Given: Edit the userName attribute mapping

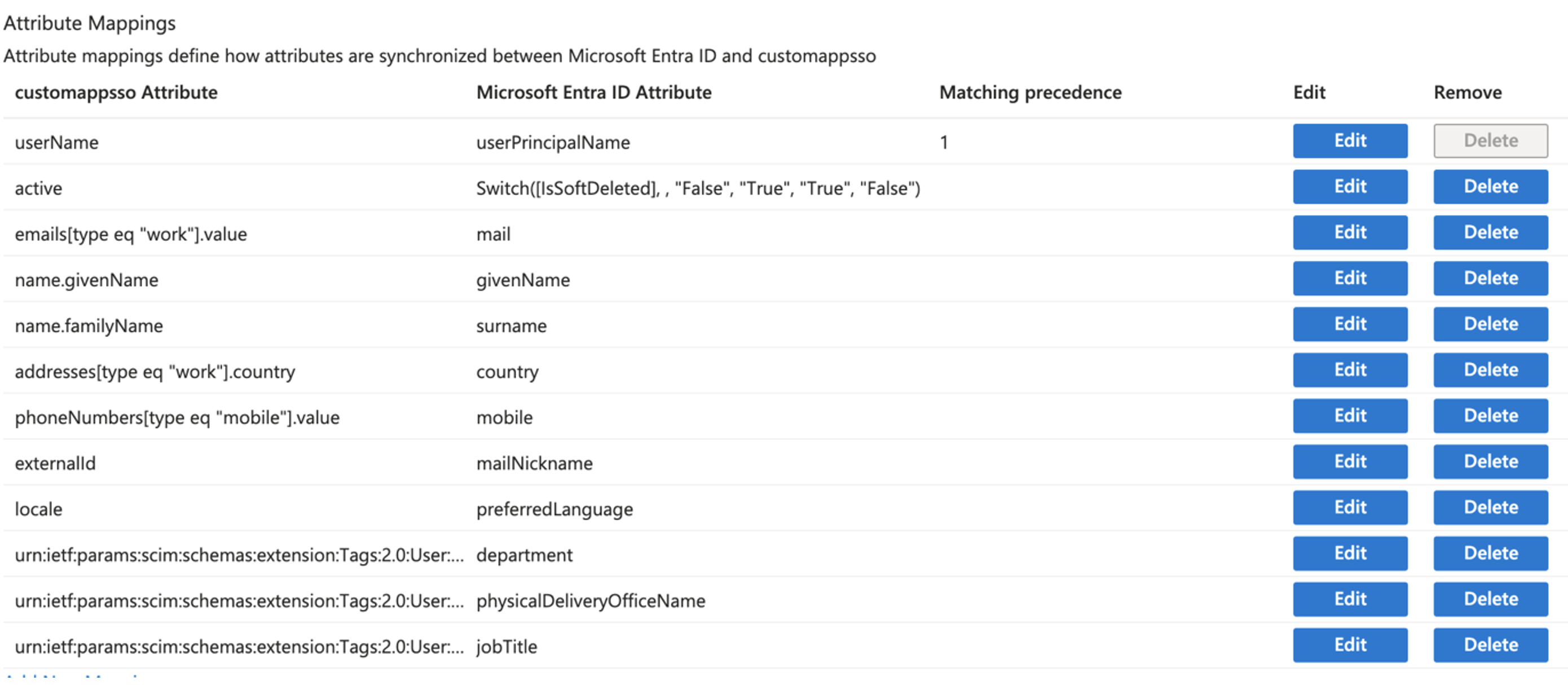Looking at the screenshot, I should 1350,140.
